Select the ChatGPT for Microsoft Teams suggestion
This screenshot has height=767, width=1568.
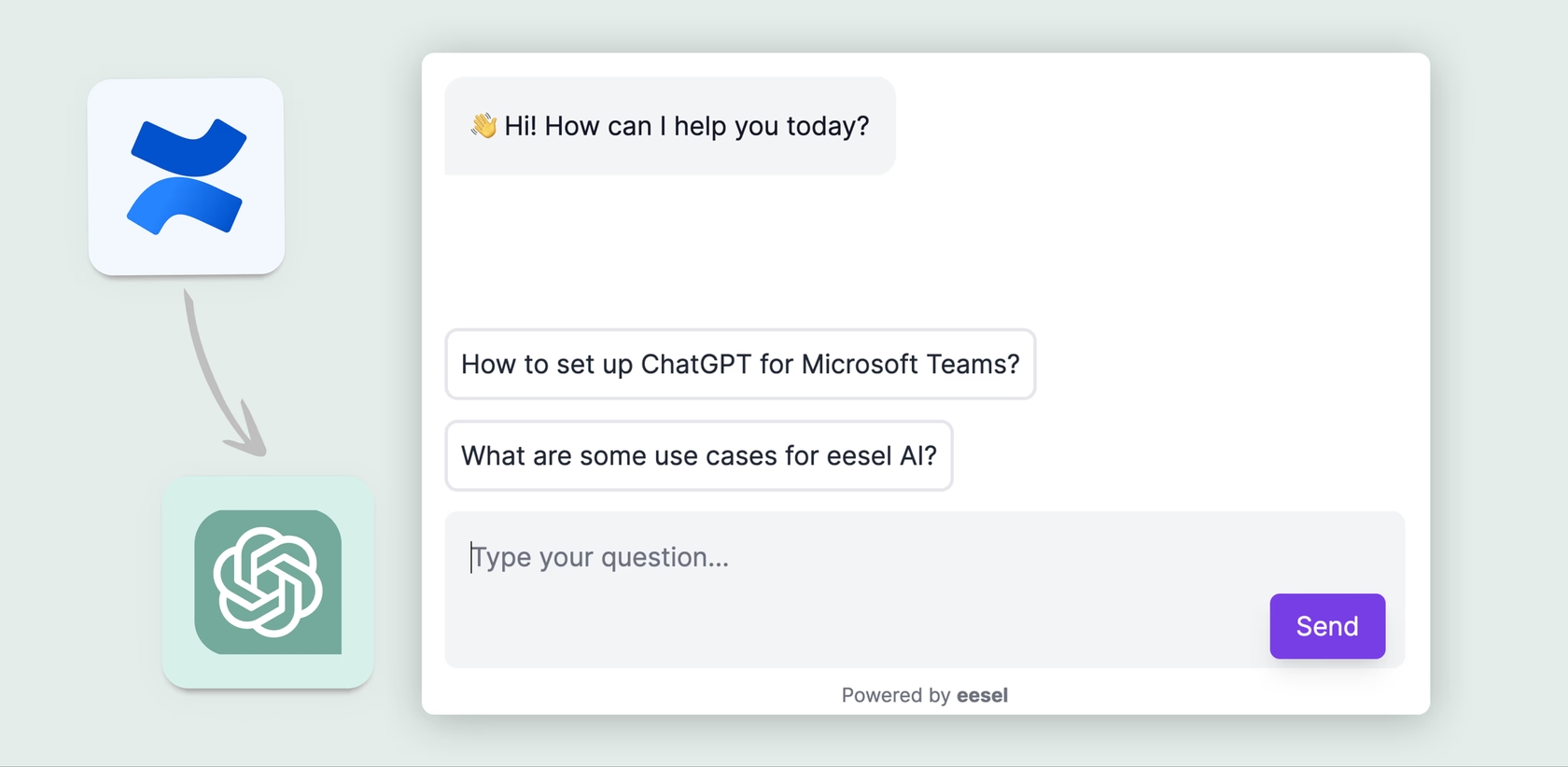tap(740, 364)
